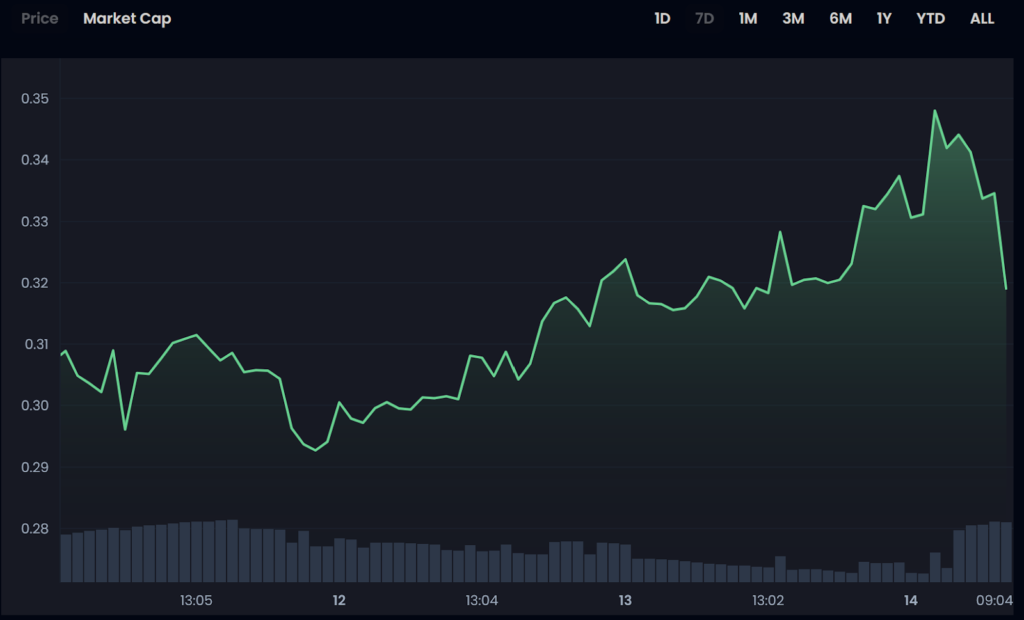Screen dimensions: 1024x620
Task: Click the 09:04 time axis label
Action: tap(994, 601)
